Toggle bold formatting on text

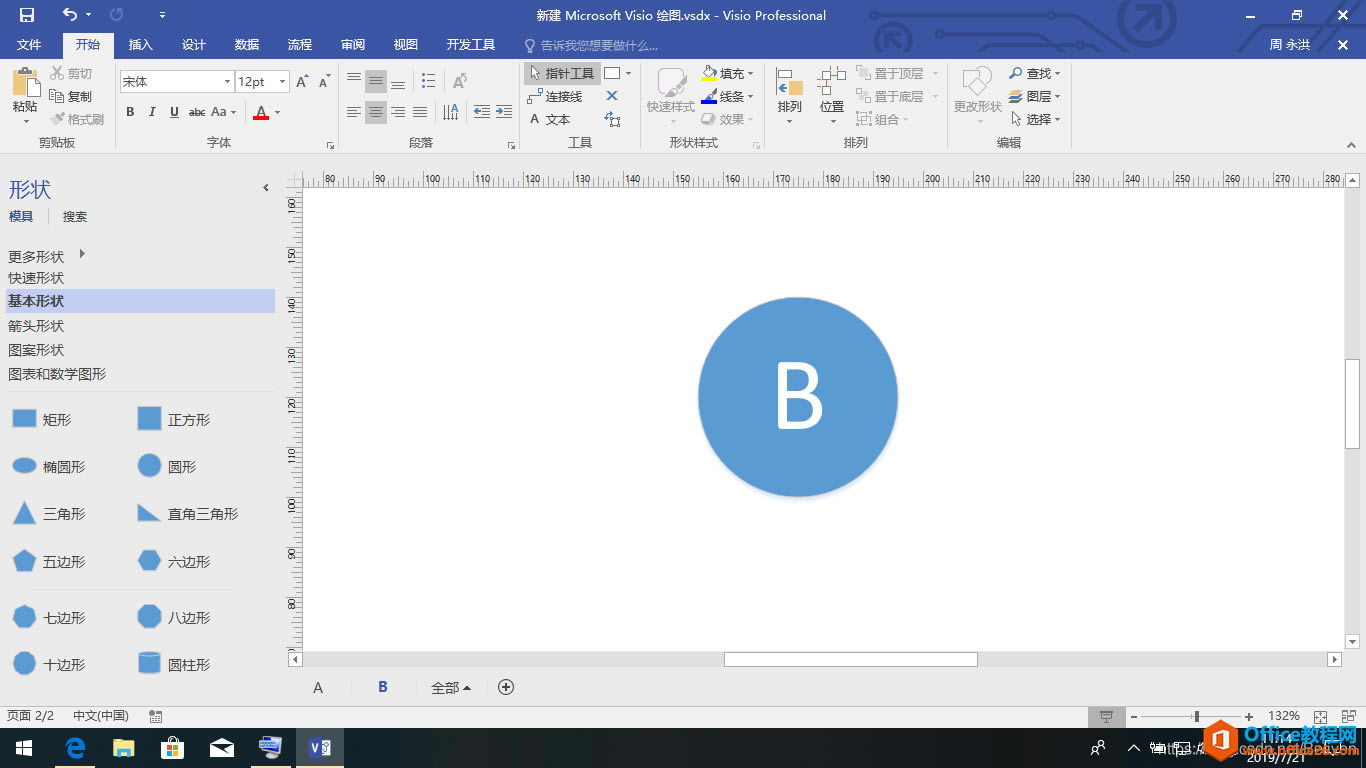click(129, 113)
